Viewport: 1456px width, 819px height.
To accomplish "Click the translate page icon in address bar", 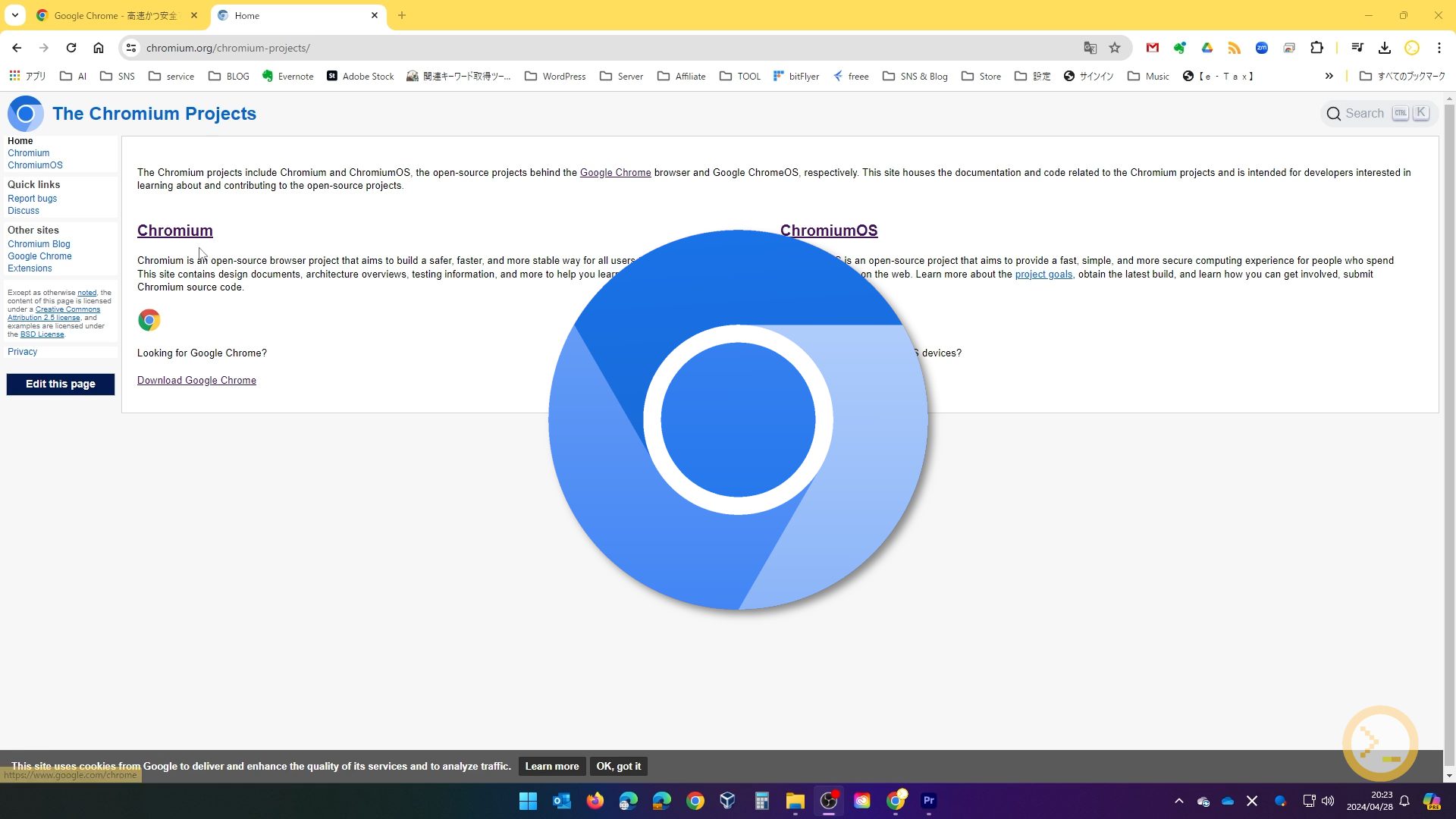I will (x=1090, y=48).
